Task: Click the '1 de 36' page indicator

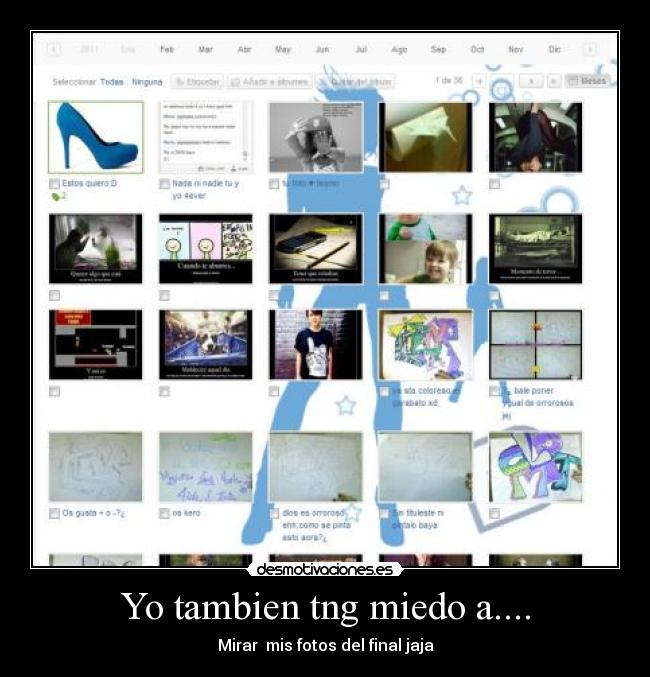Action: coord(449,80)
